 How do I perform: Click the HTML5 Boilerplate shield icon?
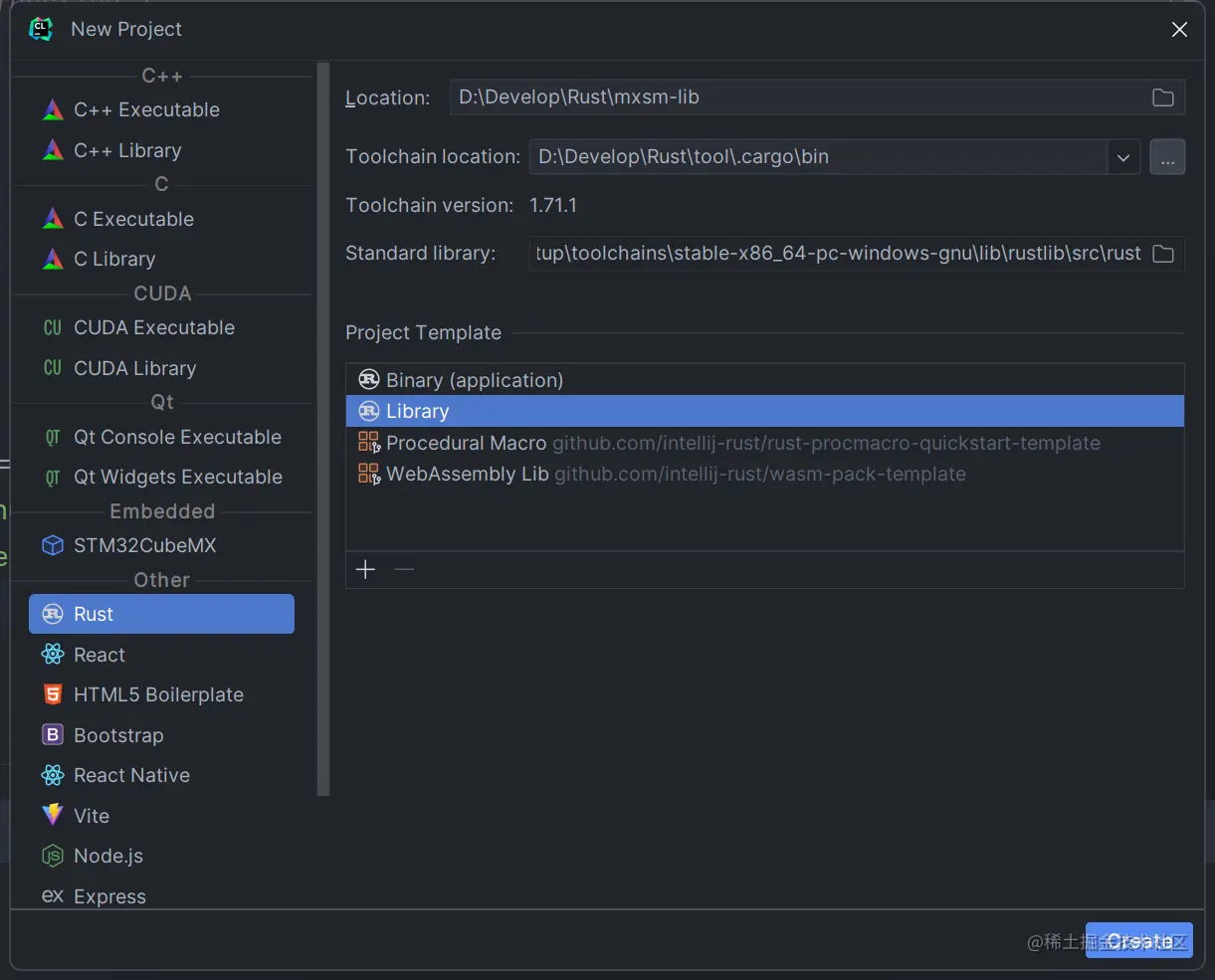[53, 694]
